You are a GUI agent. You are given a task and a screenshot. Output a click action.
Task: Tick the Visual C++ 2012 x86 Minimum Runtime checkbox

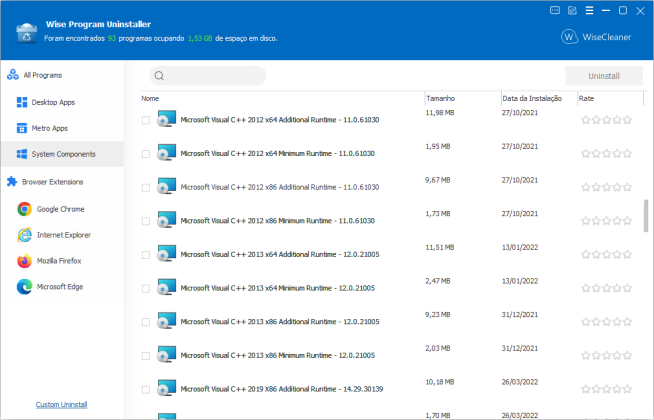tap(146, 221)
